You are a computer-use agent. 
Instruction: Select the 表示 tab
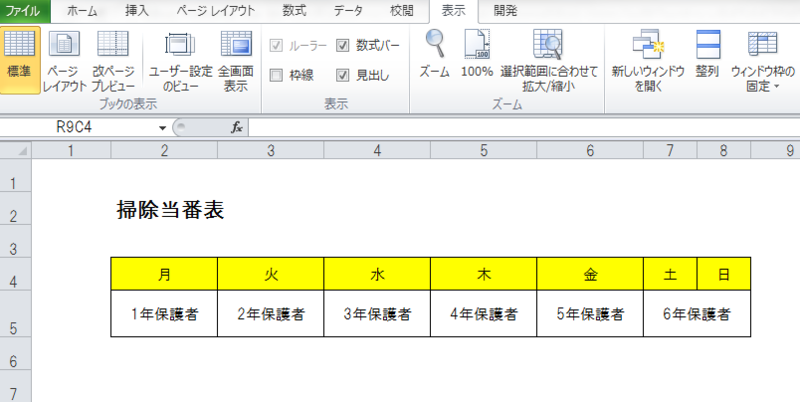click(454, 11)
